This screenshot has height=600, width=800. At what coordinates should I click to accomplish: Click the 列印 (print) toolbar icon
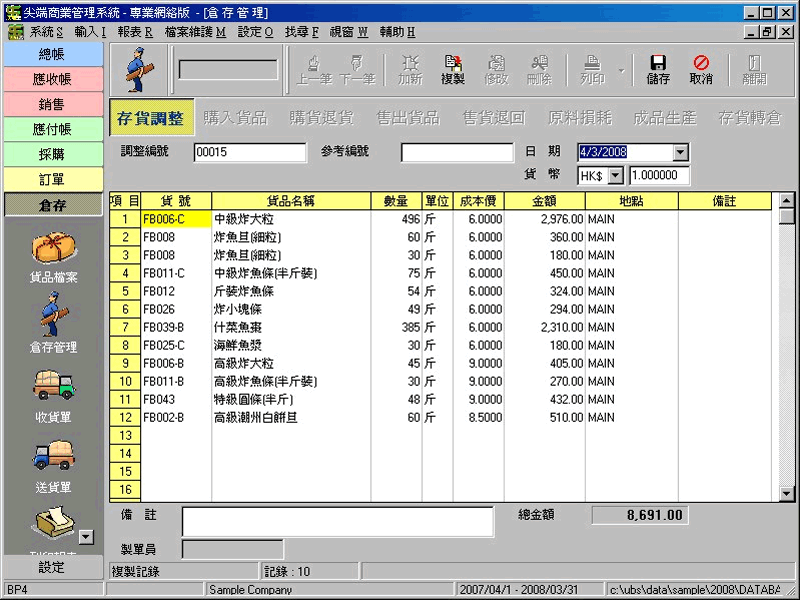593,69
